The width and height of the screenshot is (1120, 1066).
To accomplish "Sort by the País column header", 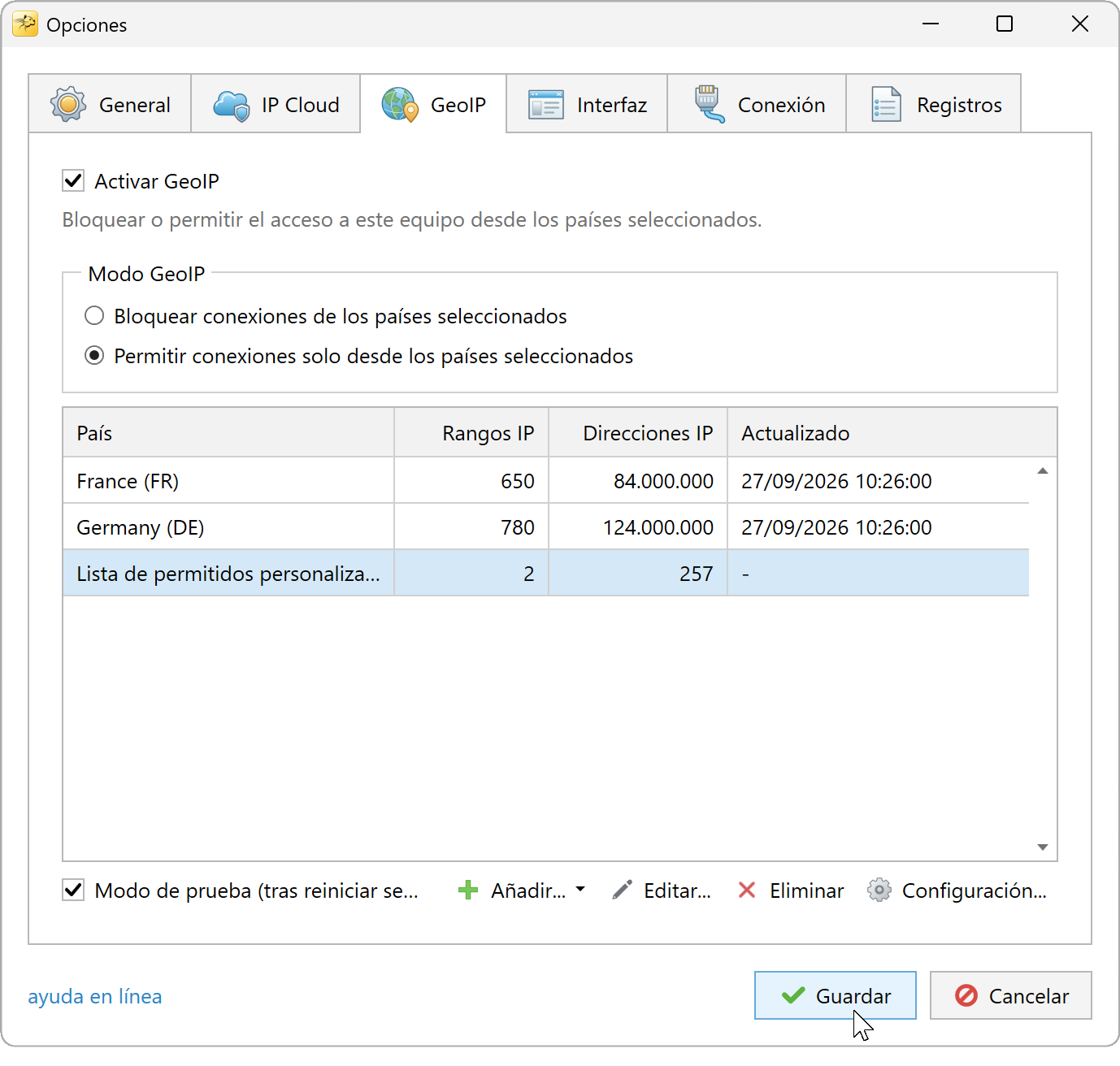I will [x=228, y=433].
